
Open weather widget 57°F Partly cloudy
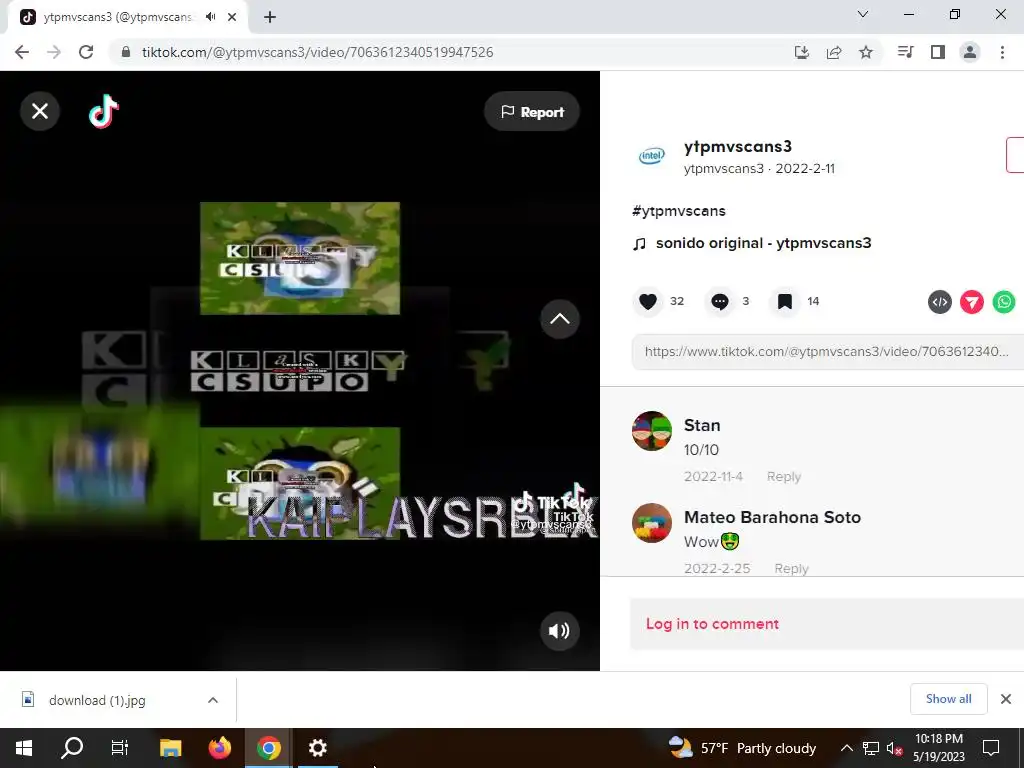tap(742, 748)
